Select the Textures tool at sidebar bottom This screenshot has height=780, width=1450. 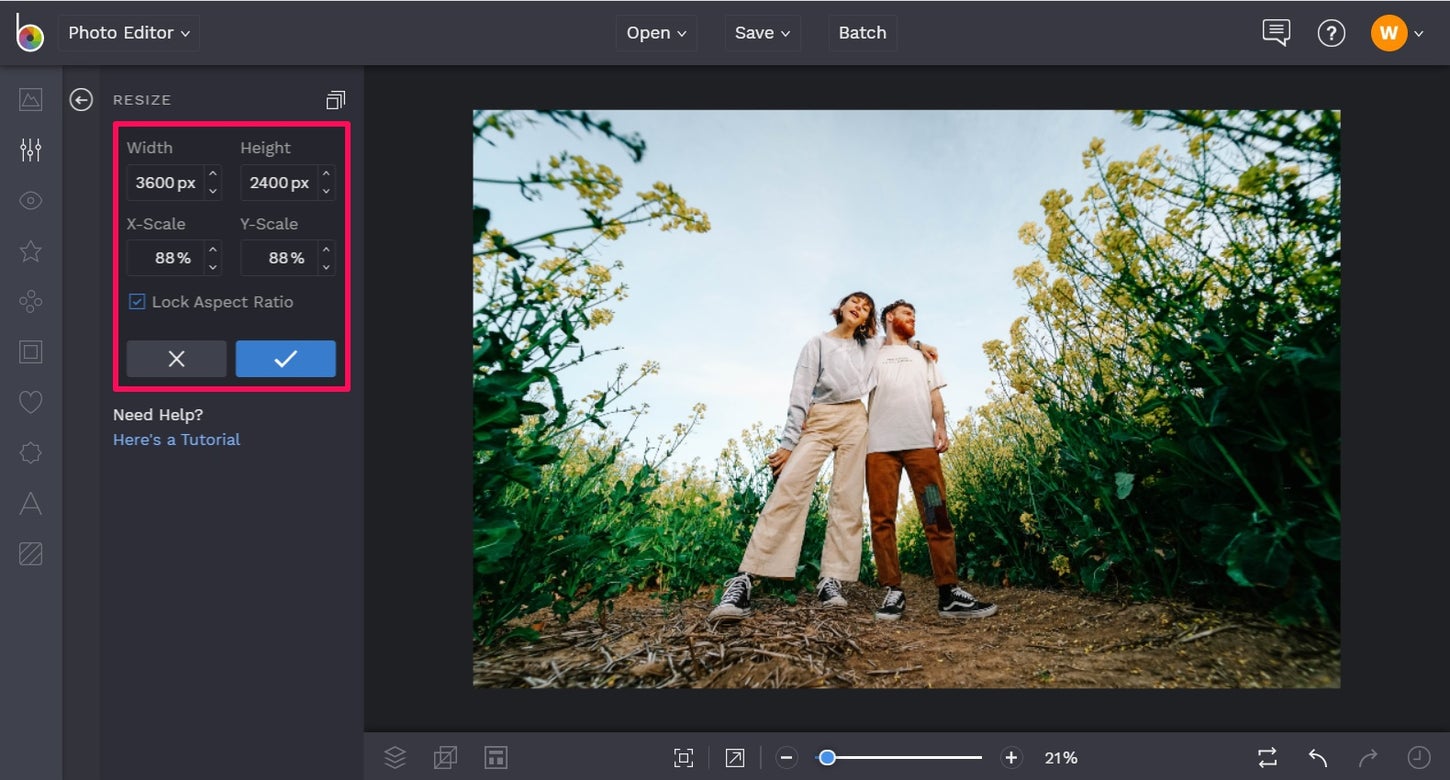[30, 554]
